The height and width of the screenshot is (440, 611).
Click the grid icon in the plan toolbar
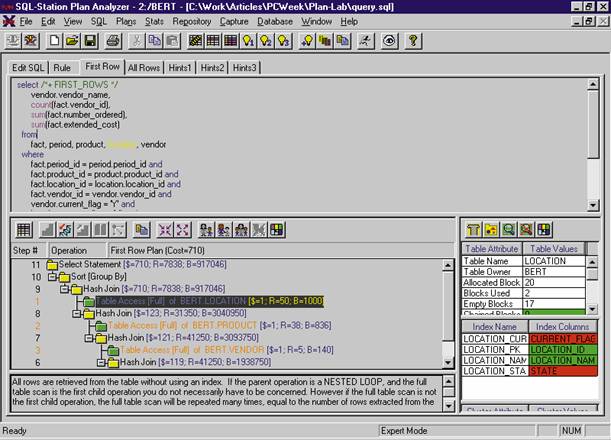(x=23, y=230)
